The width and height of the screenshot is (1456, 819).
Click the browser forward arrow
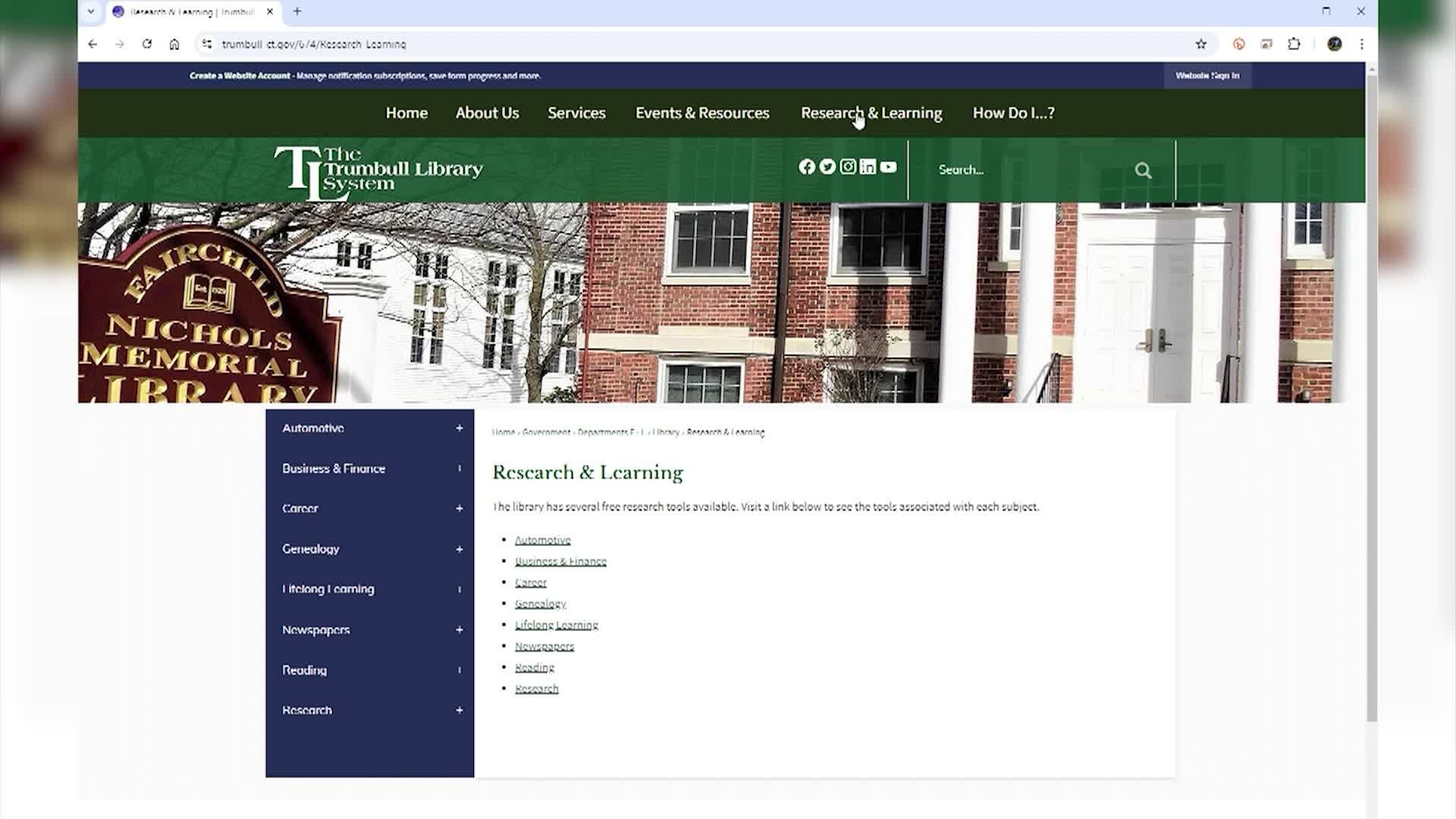[120, 44]
